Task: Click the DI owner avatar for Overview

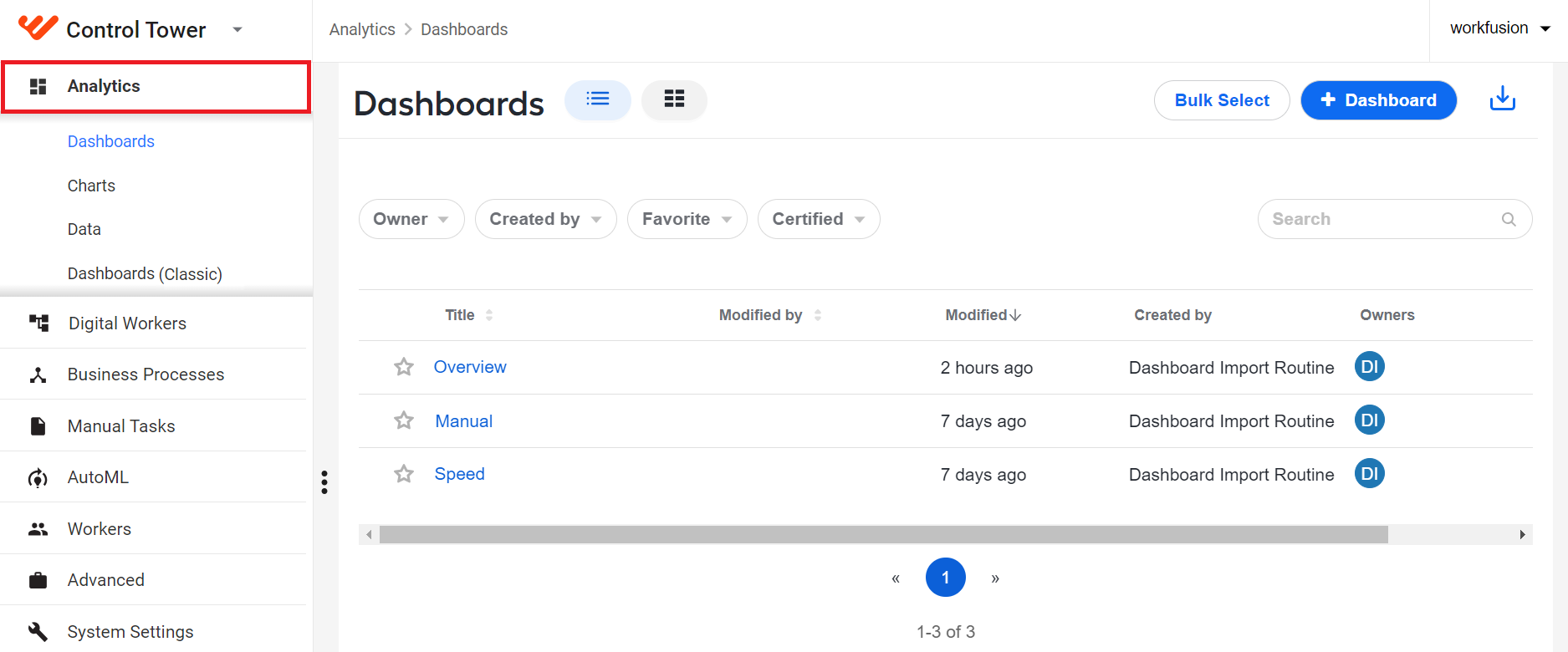Action: [1369, 367]
